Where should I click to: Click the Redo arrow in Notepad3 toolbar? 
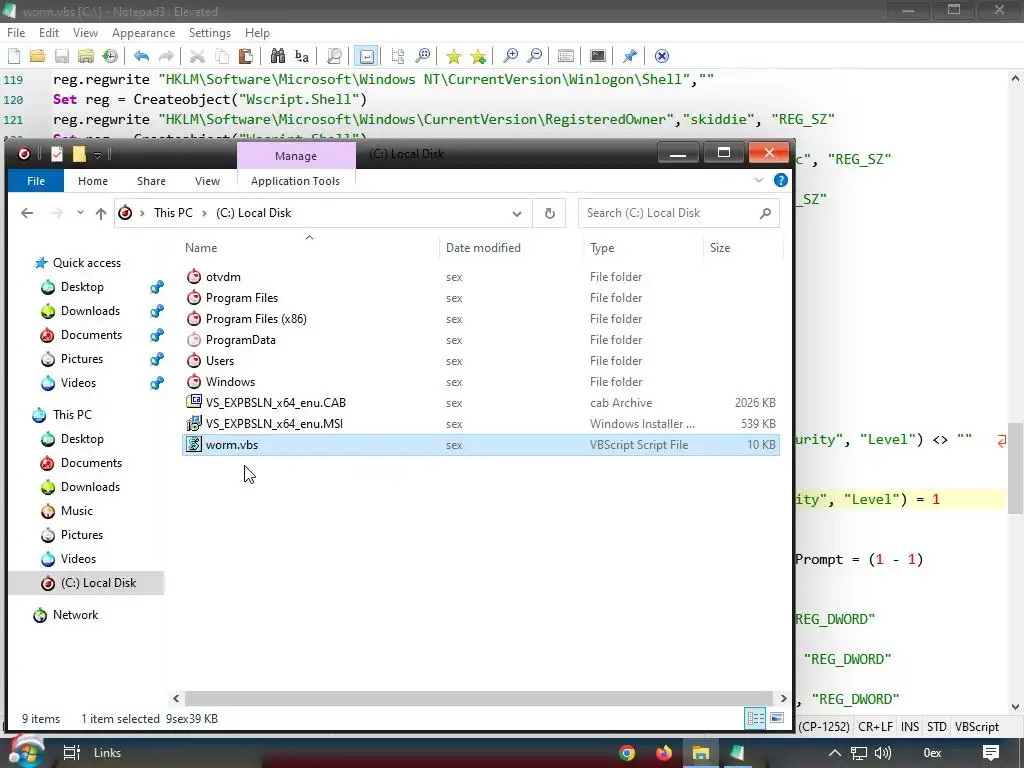click(167, 56)
